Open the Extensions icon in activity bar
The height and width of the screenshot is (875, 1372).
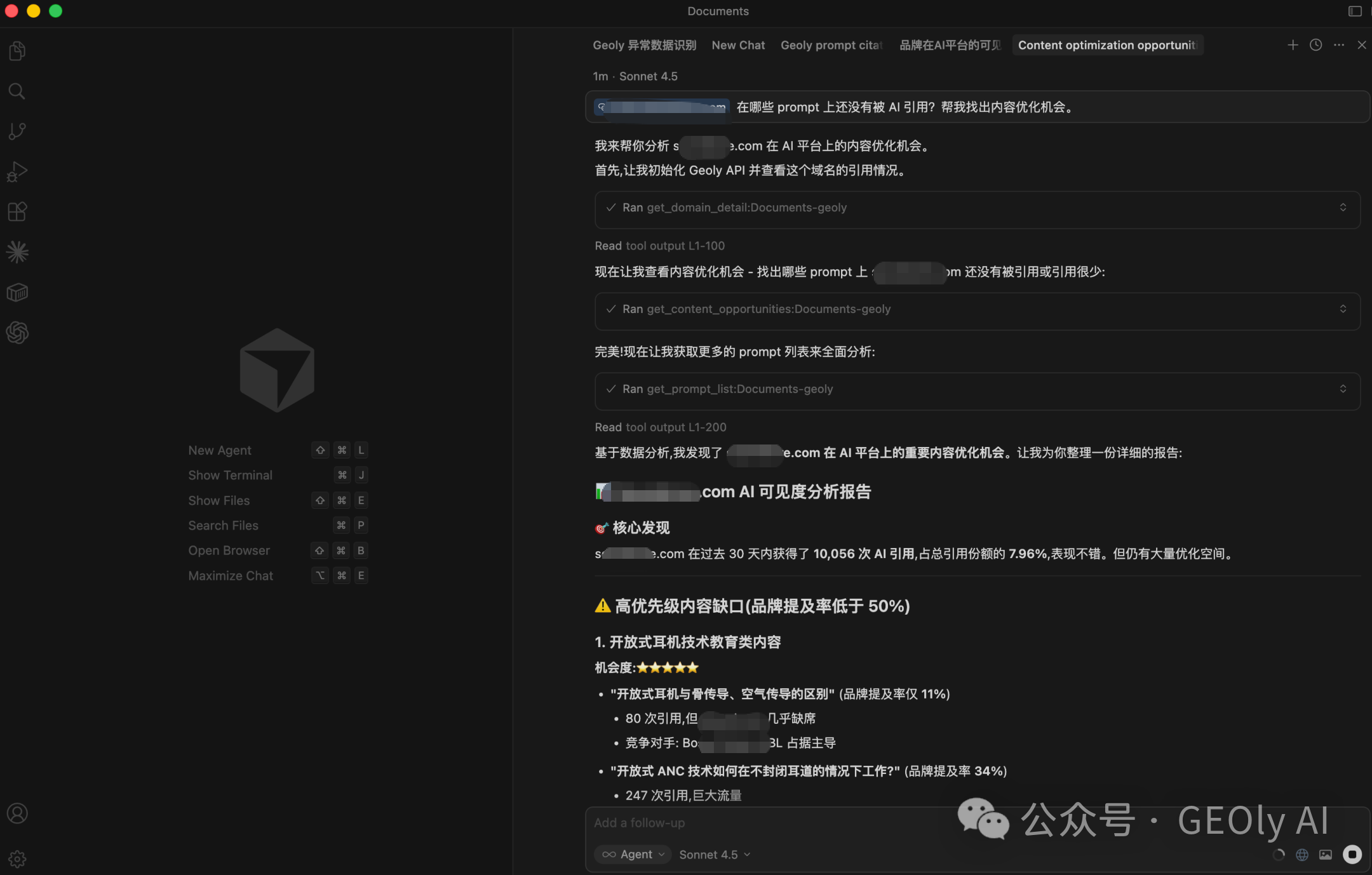tap(17, 211)
